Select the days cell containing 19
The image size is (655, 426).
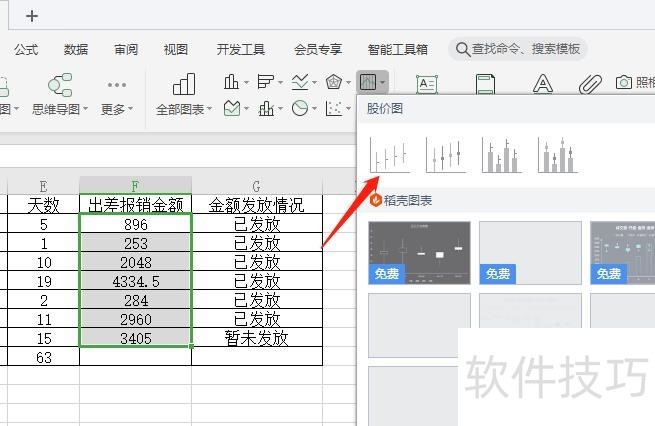click(x=43, y=281)
